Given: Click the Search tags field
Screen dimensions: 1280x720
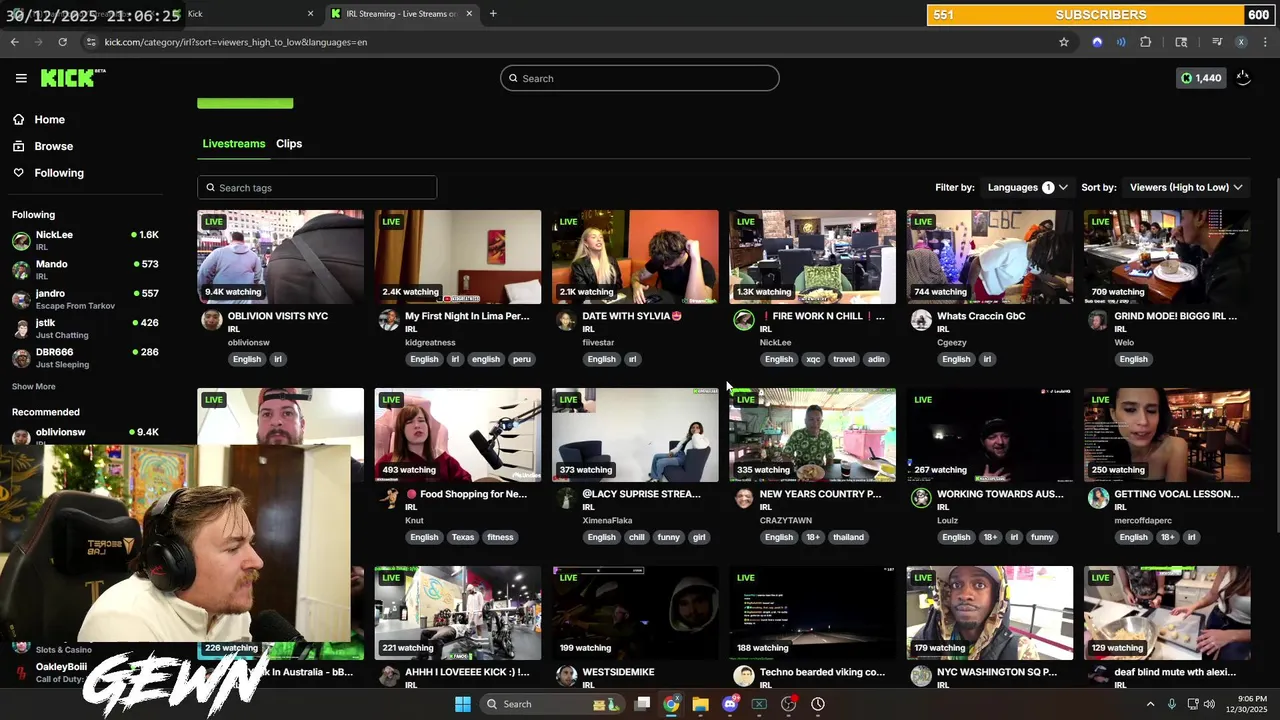Looking at the screenshot, I should click(x=317, y=188).
